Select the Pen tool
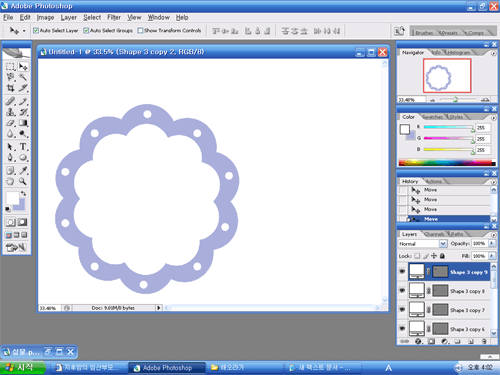 pyautogui.click(x=10, y=157)
